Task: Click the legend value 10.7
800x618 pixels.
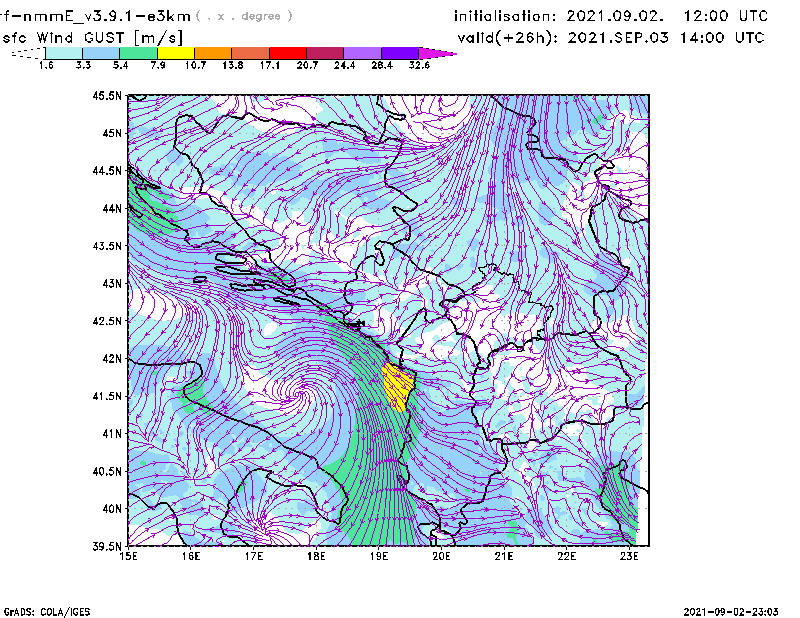Action: (195, 65)
